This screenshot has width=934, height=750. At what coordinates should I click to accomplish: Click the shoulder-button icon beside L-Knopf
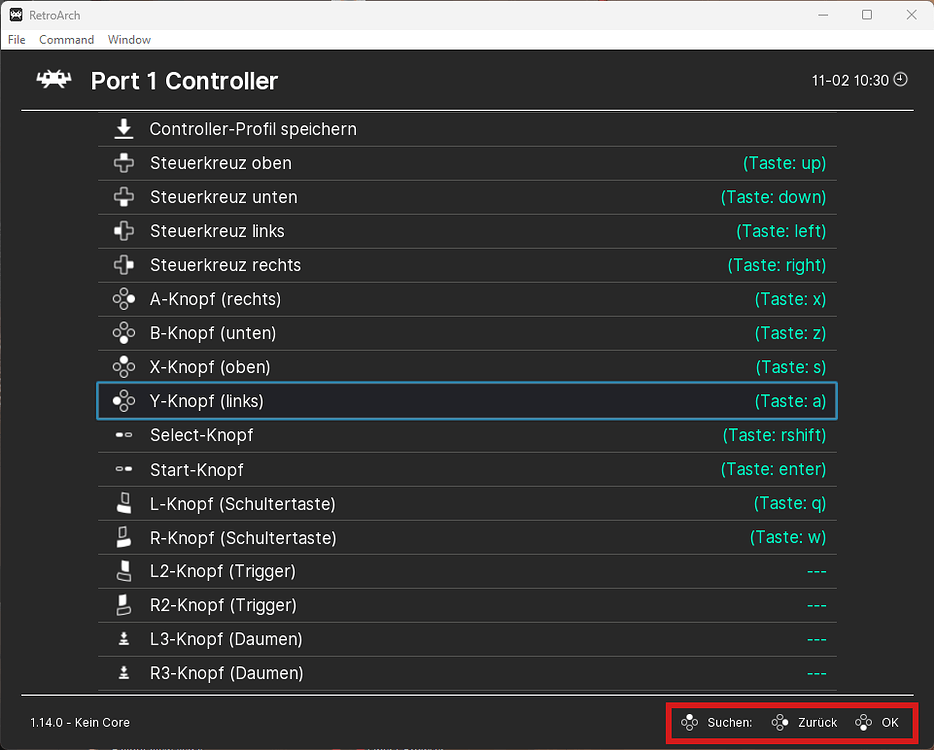pyautogui.click(x=124, y=503)
